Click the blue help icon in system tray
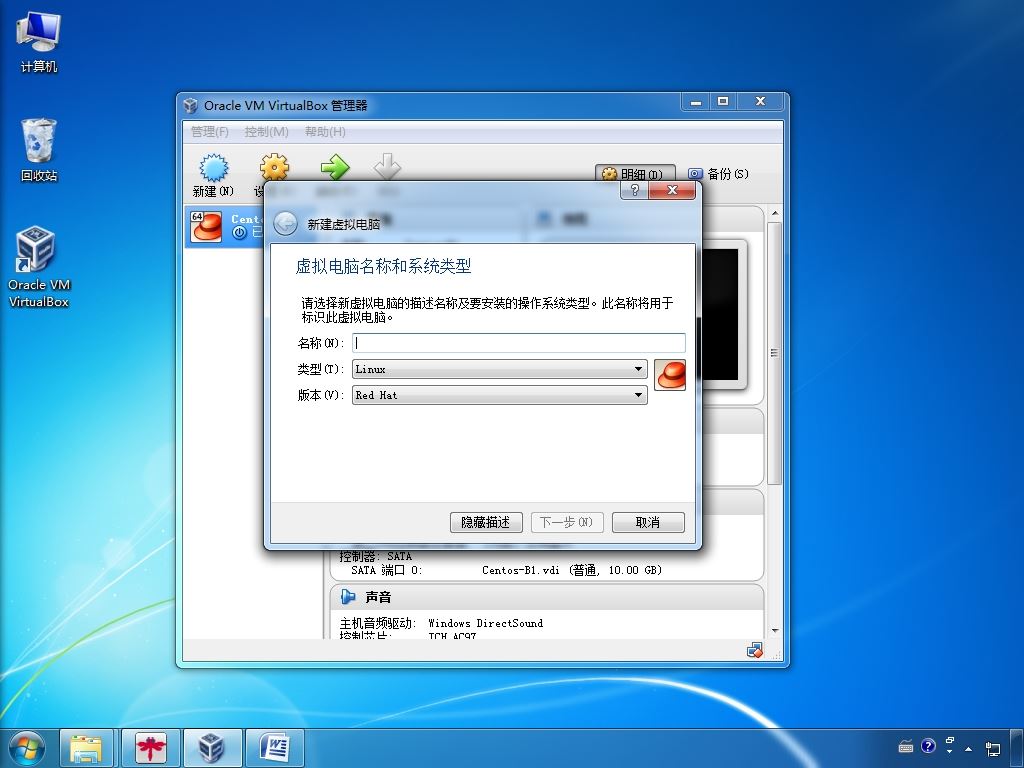The image size is (1024, 768). [x=928, y=746]
